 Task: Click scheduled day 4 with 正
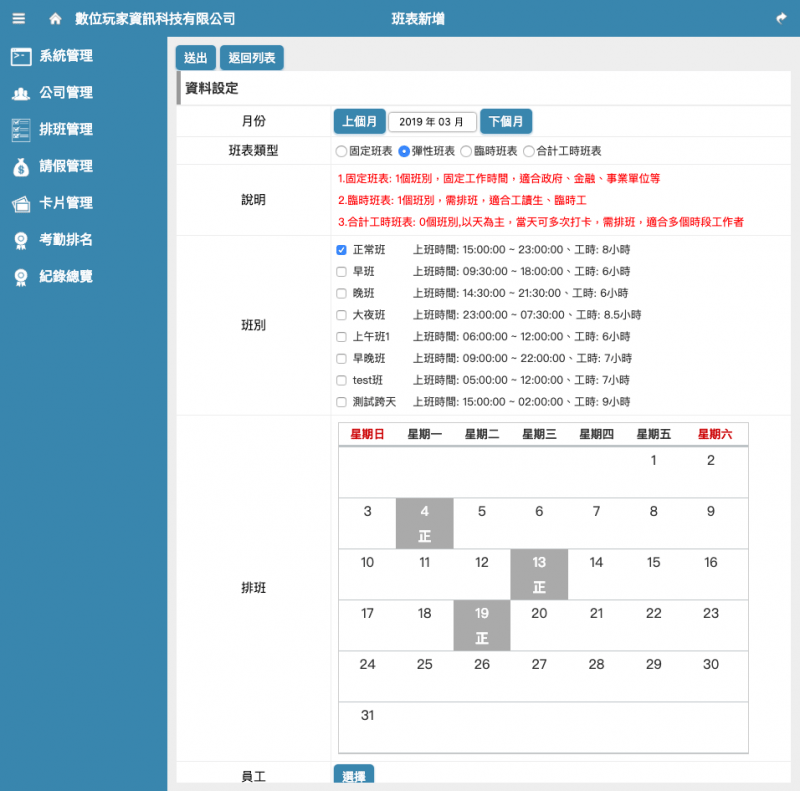(x=424, y=524)
